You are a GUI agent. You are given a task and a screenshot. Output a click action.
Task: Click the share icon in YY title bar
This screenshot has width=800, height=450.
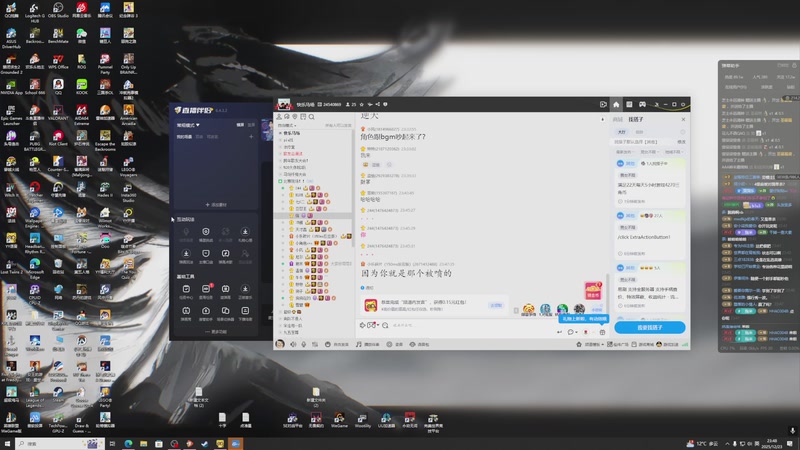(378, 105)
